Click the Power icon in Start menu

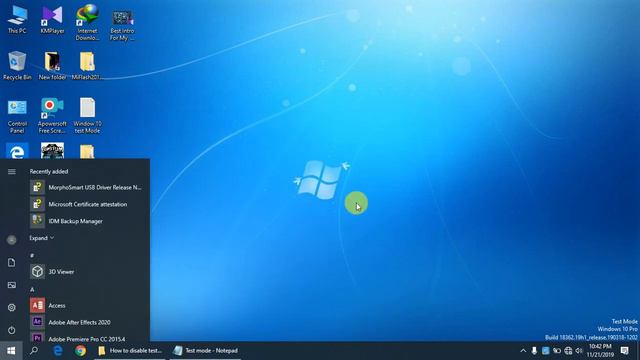tap(12, 330)
